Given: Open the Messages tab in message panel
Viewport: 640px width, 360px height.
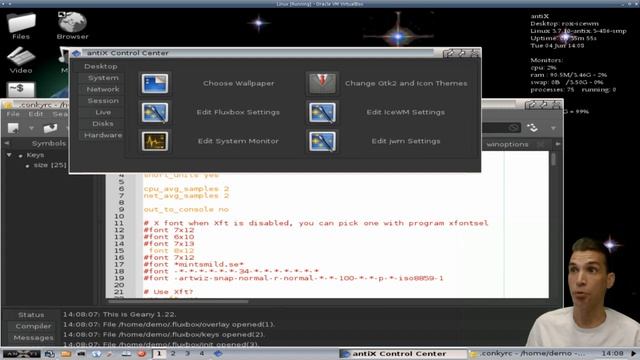Looking at the screenshot, I should click(33, 338).
